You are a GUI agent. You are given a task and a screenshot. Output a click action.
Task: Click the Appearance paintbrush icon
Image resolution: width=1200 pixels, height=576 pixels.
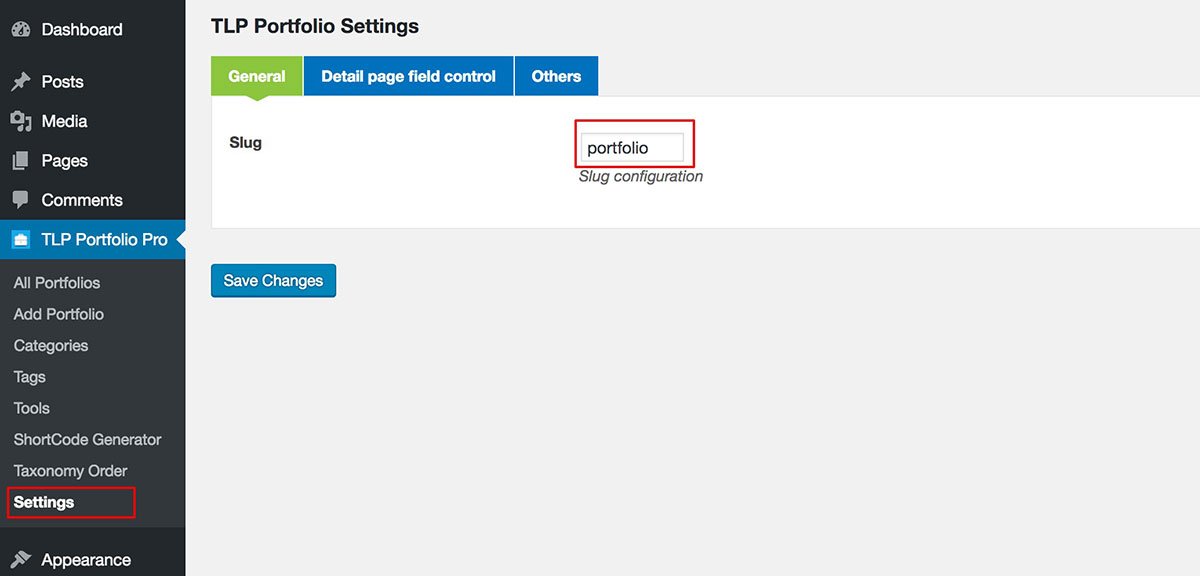click(21, 560)
